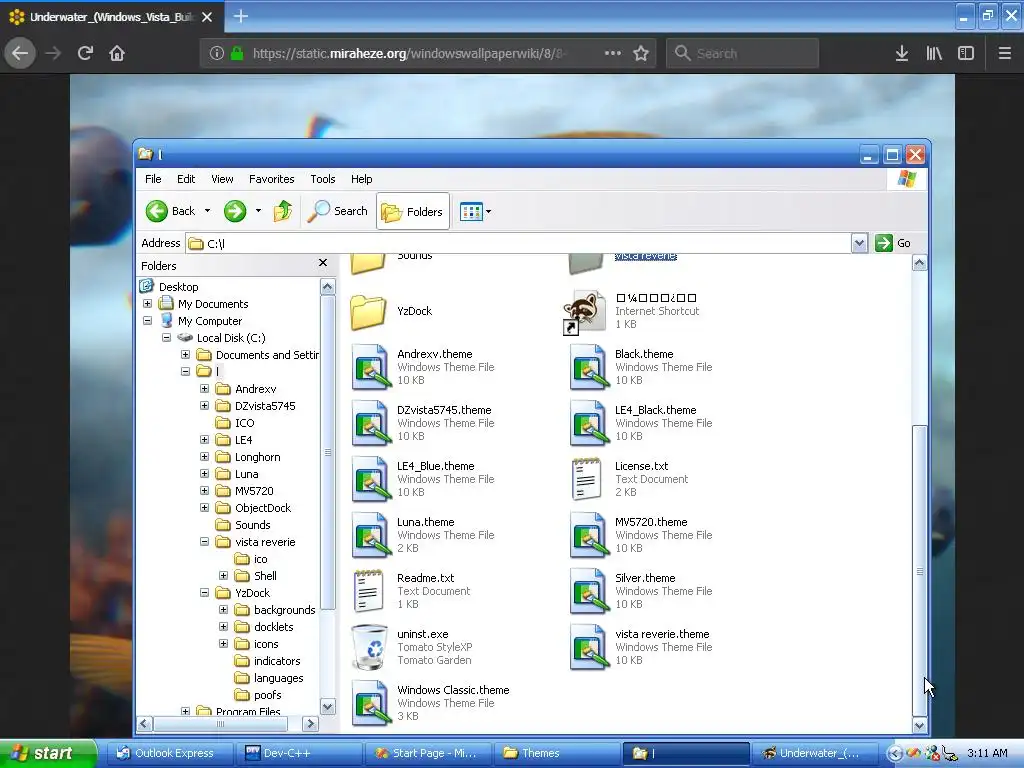
Task: Switch to the Themes taskbar window
Action: (556, 753)
